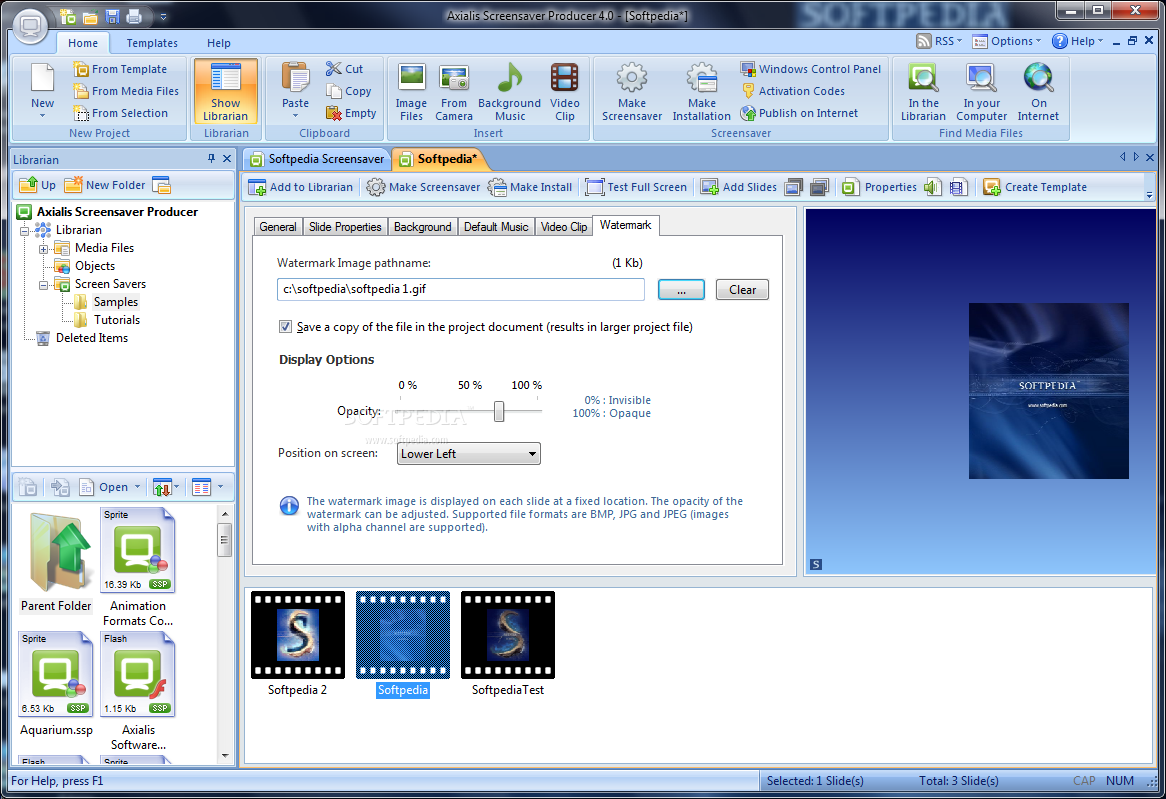Toggle the Show Librarian button

(x=225, y=92)
